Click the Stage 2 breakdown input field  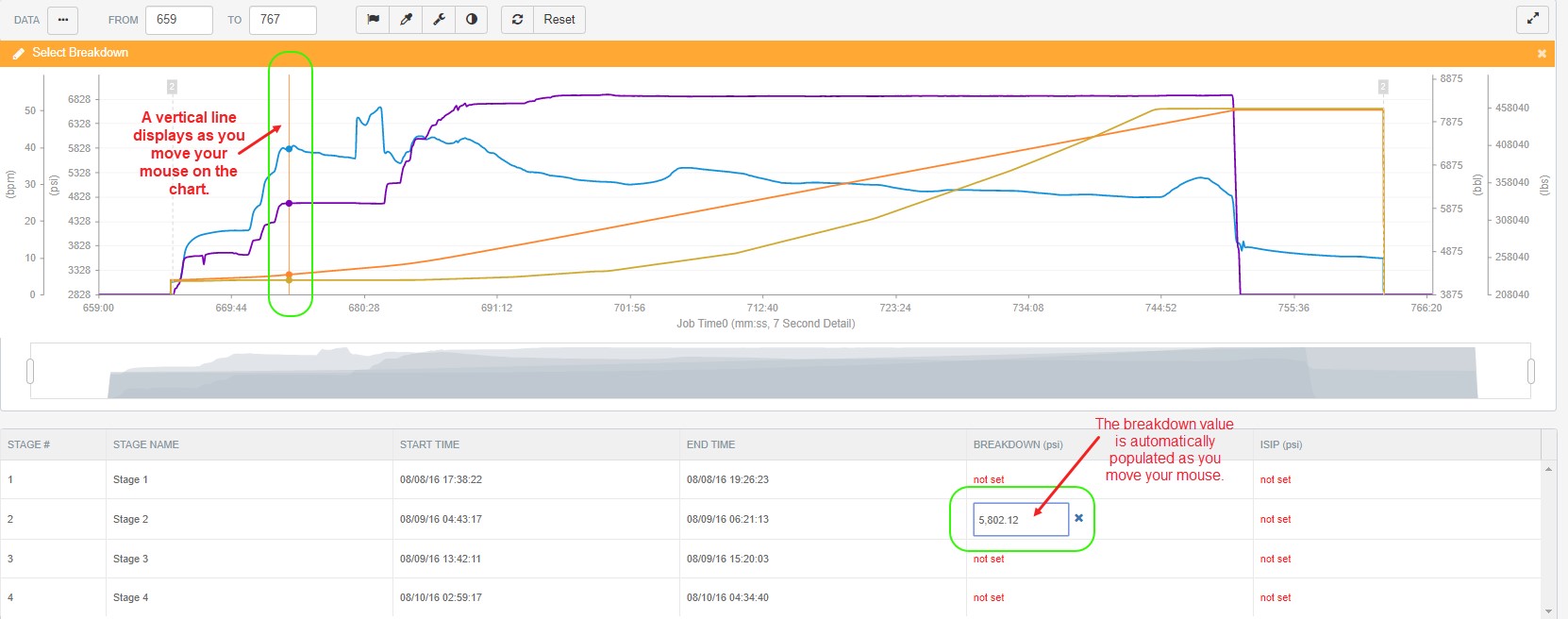click(x=1021, y=519)
